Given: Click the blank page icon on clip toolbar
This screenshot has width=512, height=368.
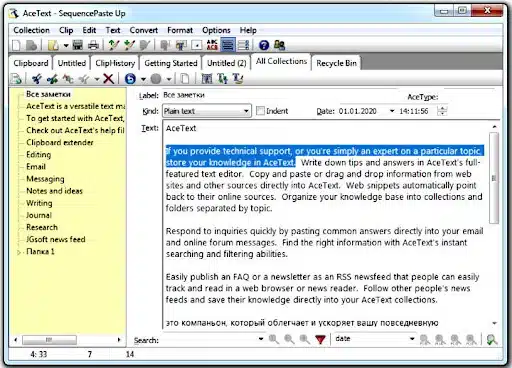Looking at the screenshot, I should pos(185,79).
